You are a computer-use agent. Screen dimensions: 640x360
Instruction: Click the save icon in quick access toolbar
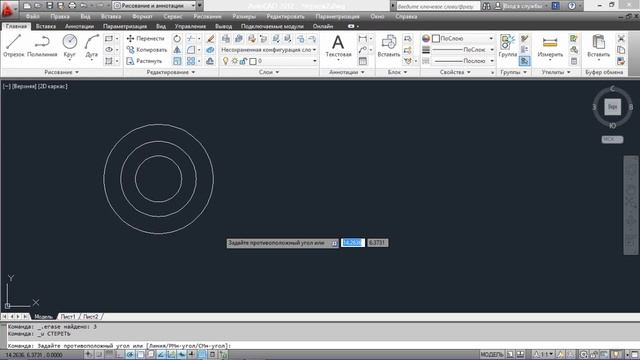(x=50, y=6)
